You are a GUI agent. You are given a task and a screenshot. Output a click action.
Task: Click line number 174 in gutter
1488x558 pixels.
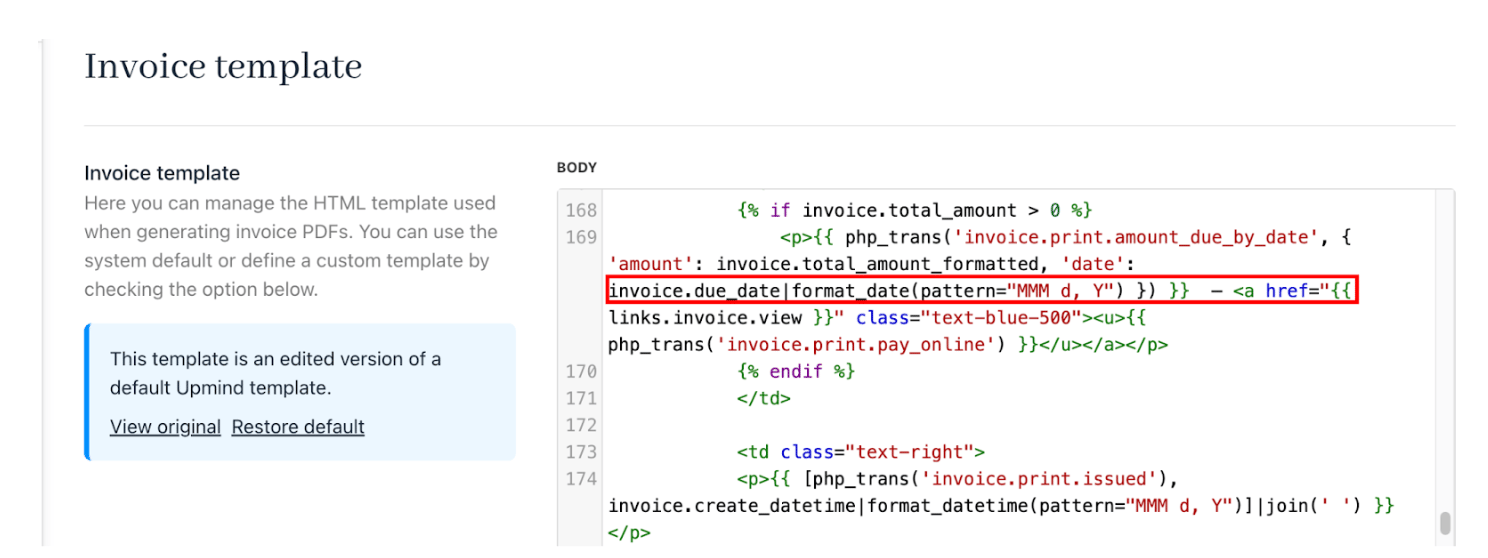click(x=581, y=479)
